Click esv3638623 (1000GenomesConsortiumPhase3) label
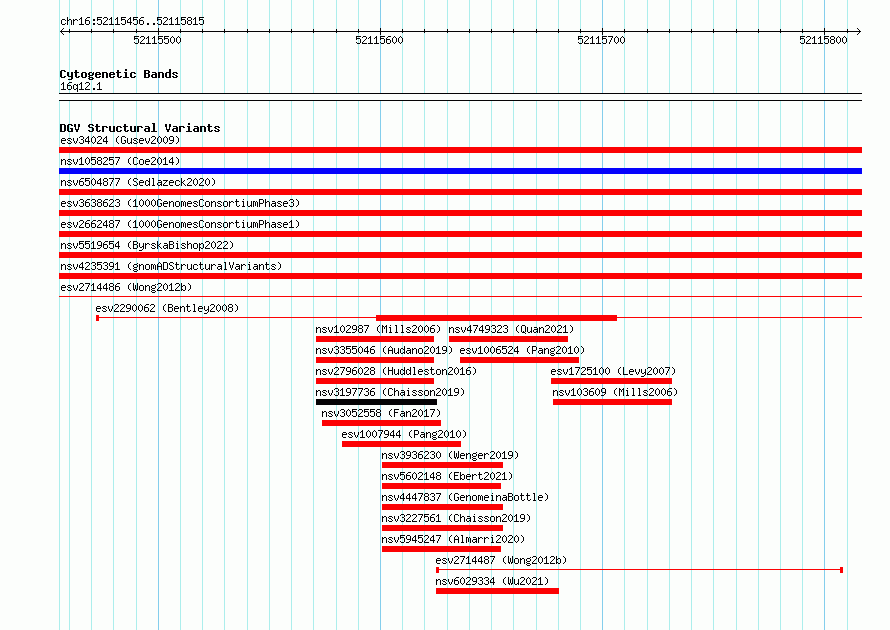This screenshot has width=890, height=630. click(180, 203)
